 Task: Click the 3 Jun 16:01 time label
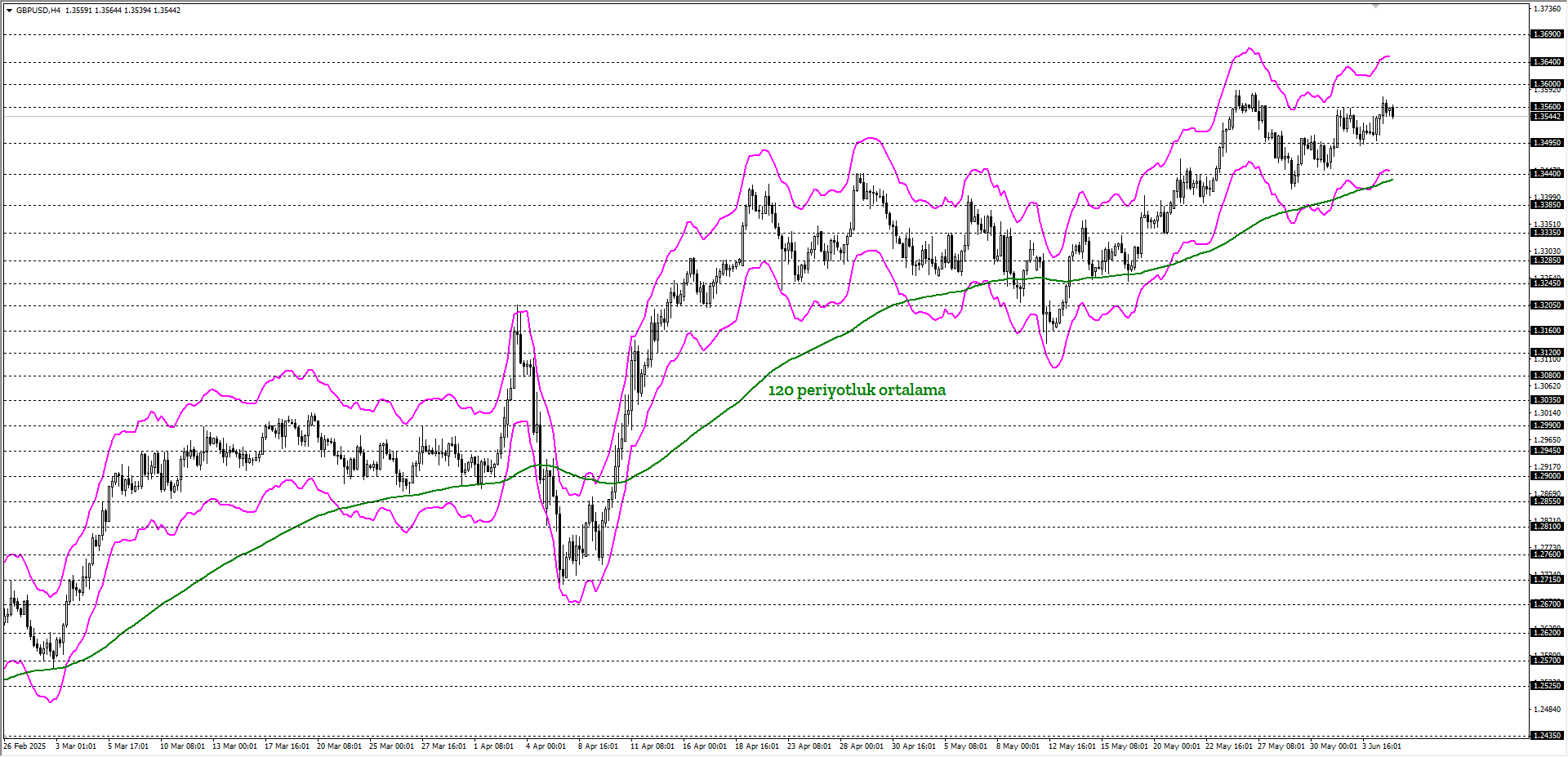click(1382, 746)
